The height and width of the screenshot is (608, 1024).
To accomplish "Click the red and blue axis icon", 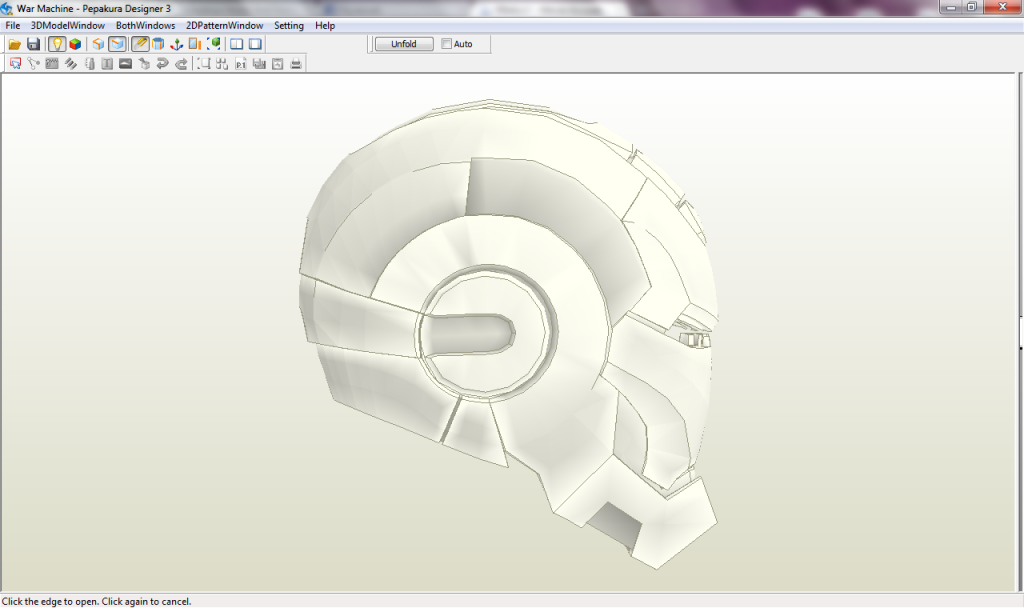I will click(176, 44).
